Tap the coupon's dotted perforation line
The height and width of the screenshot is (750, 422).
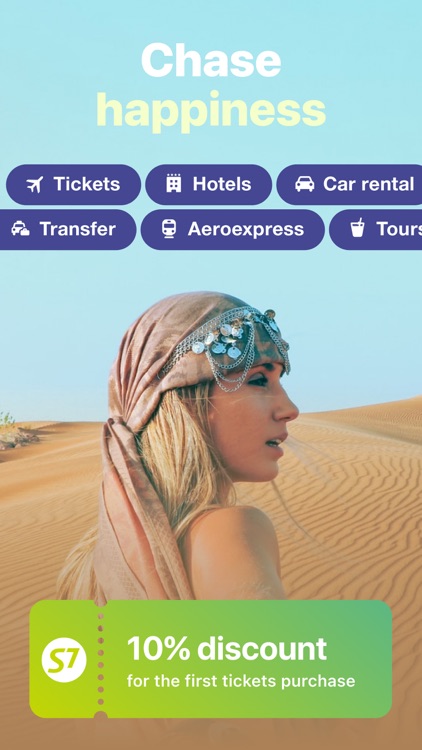pos(100,659)
